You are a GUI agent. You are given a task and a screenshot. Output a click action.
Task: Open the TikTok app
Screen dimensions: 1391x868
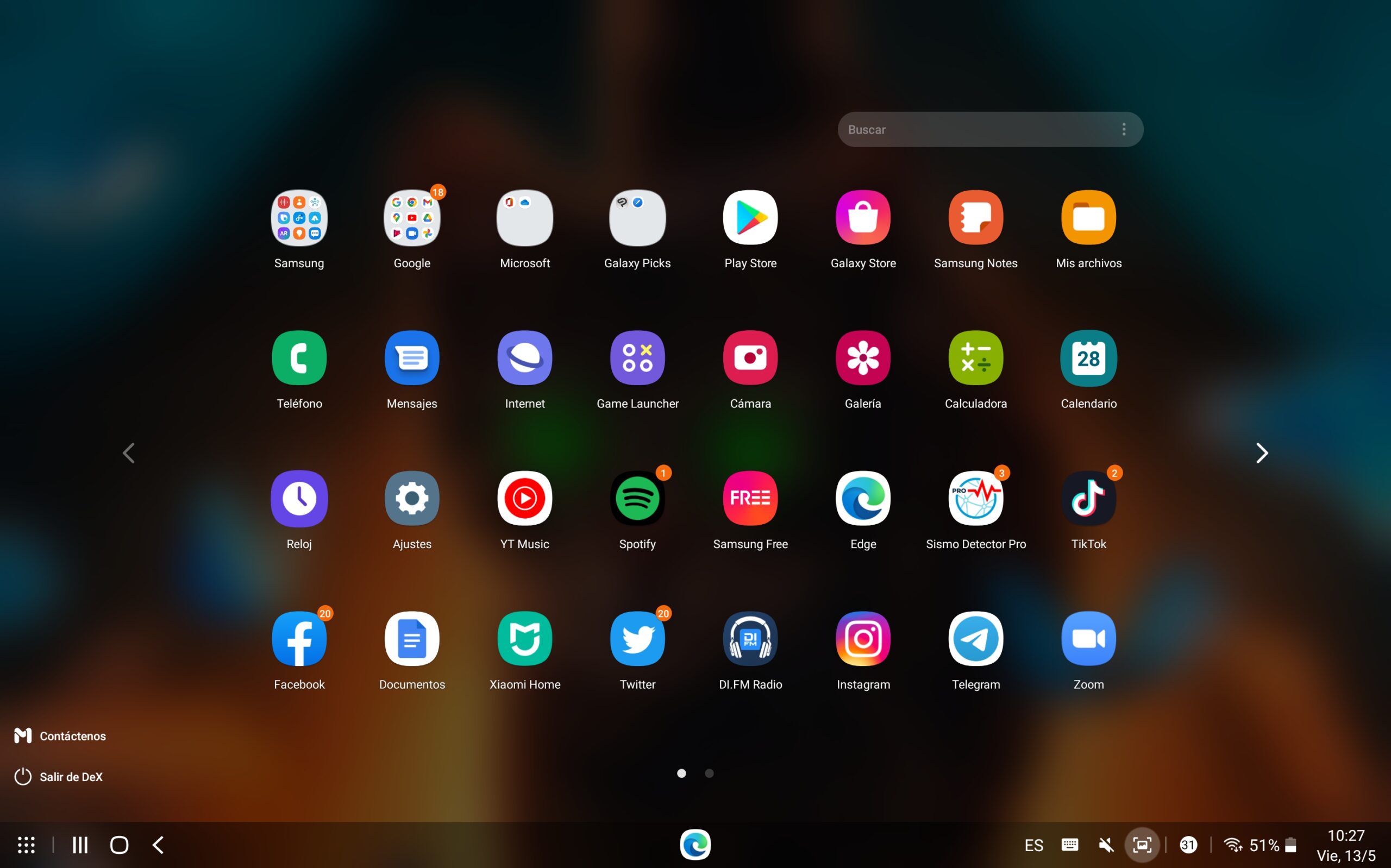1088,498
